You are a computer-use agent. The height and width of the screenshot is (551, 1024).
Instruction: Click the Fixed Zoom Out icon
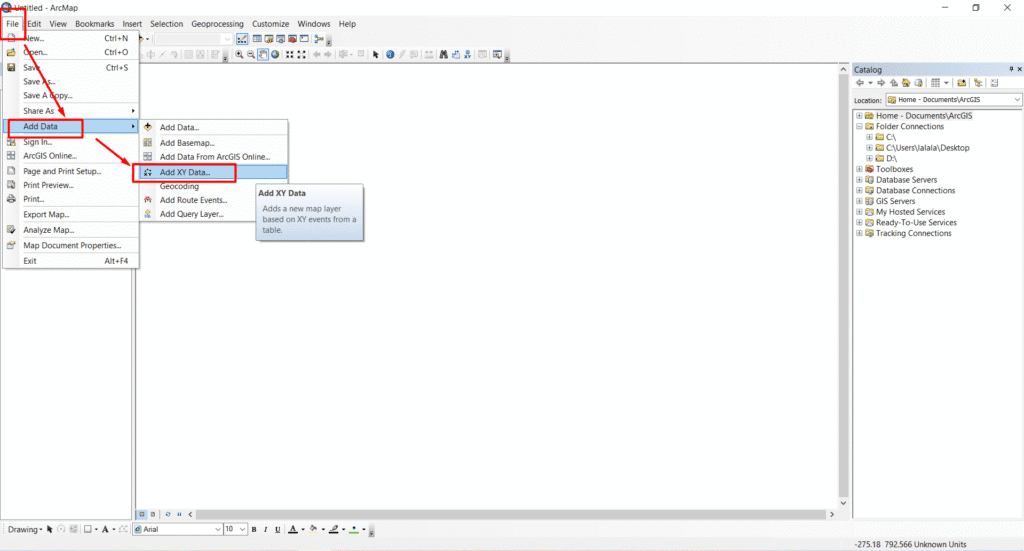pos(301,55)
